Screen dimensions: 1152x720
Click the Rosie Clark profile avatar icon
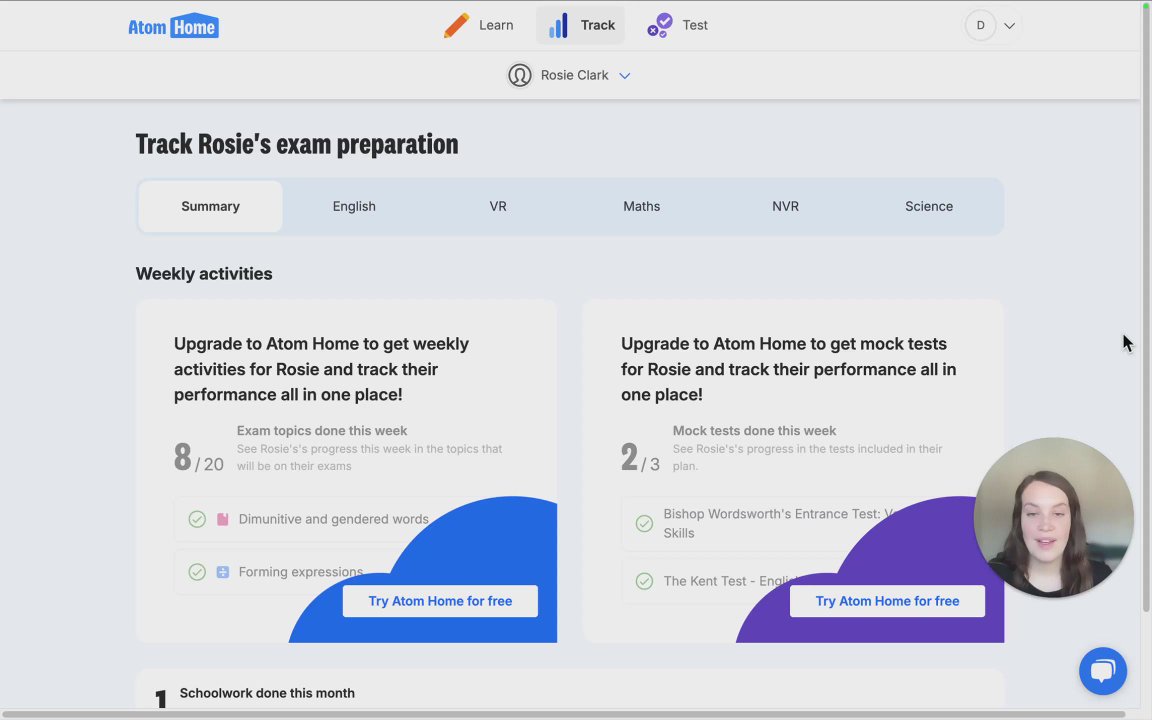(519, 75)
